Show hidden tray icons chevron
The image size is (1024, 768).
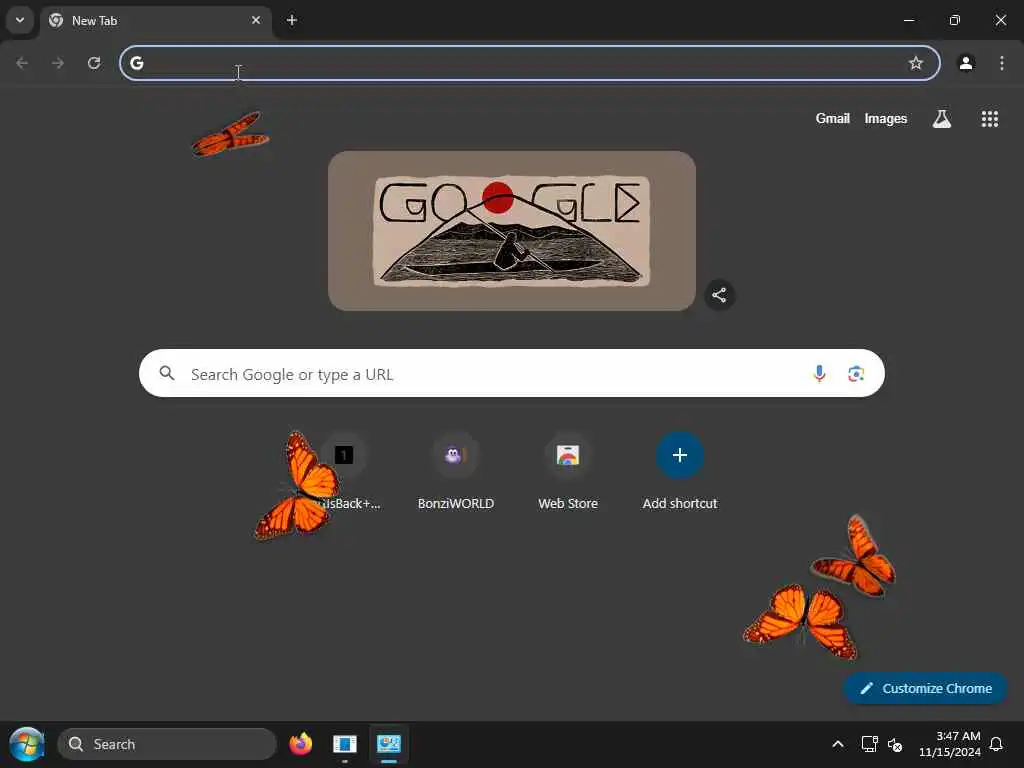point(837,744)
